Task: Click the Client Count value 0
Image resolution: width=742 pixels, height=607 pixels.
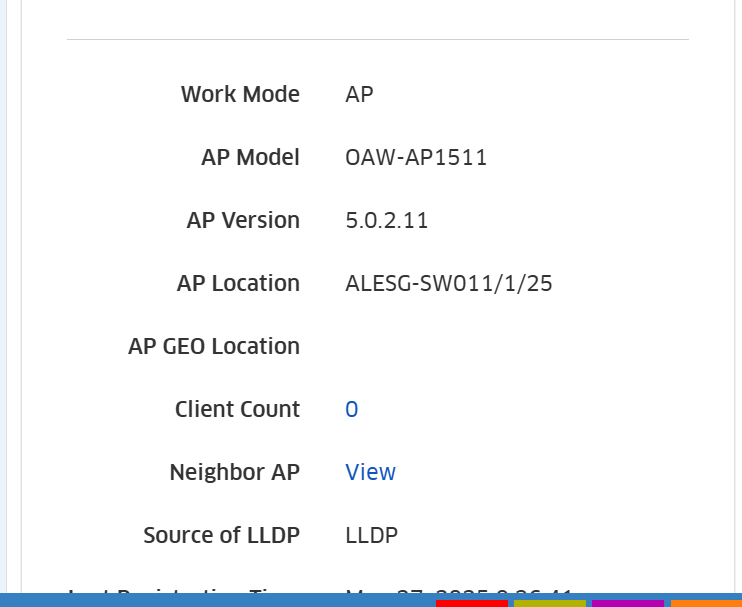Action: (352, 409)
